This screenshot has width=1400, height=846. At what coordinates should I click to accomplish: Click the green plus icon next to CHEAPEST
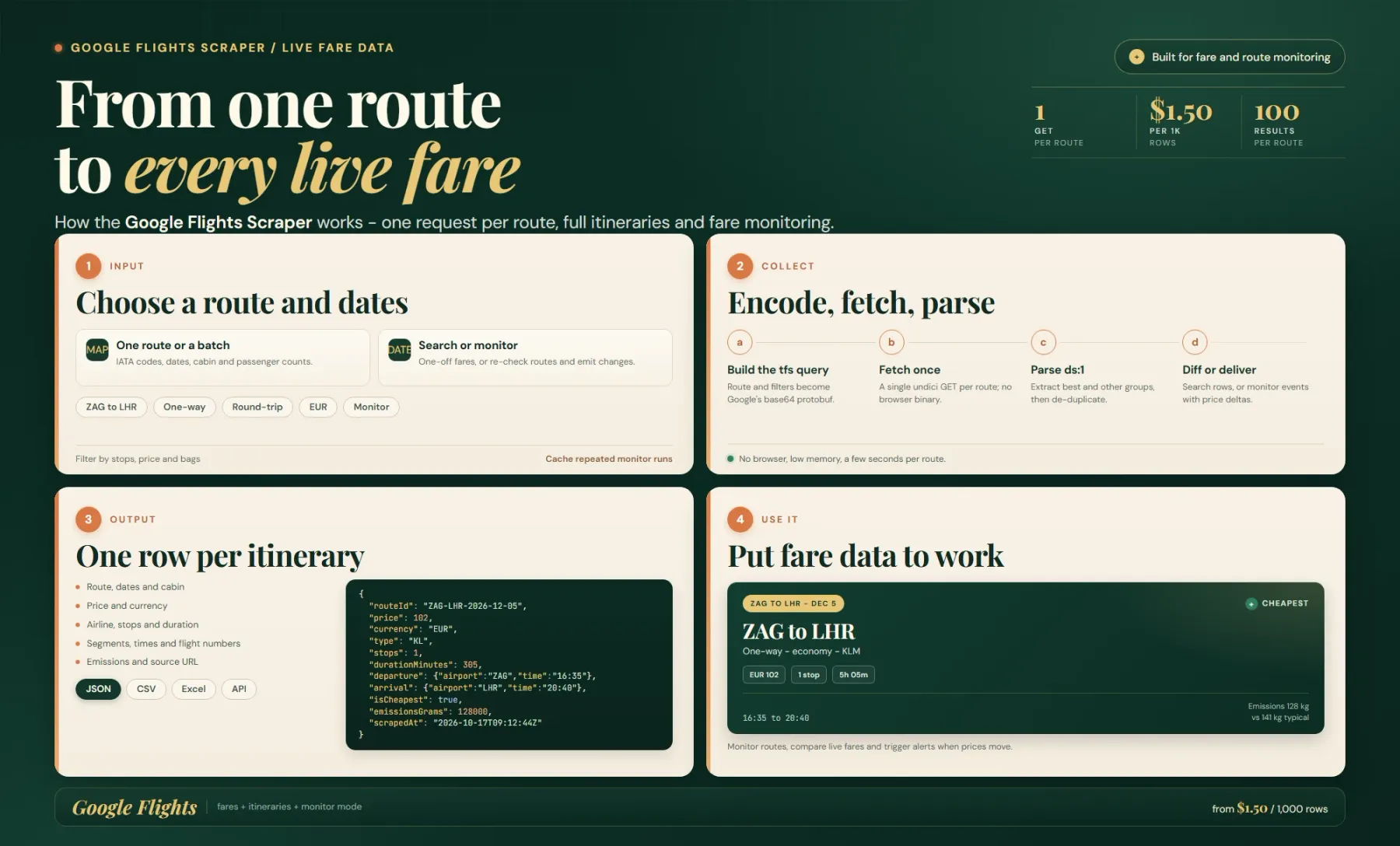(x=1251, y=603)
